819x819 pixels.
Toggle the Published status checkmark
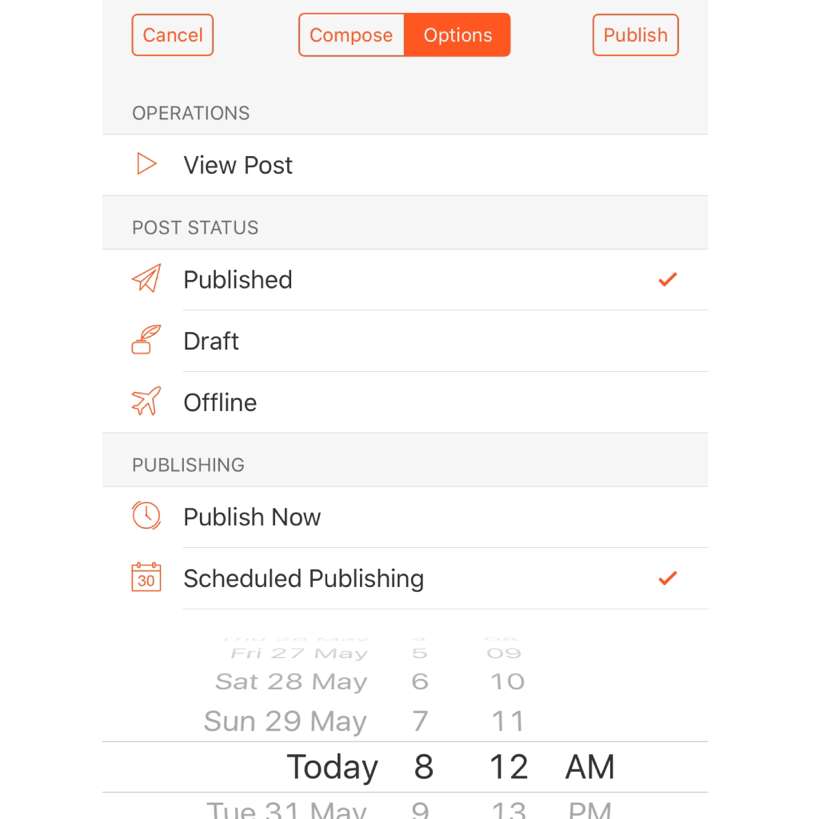668,279
